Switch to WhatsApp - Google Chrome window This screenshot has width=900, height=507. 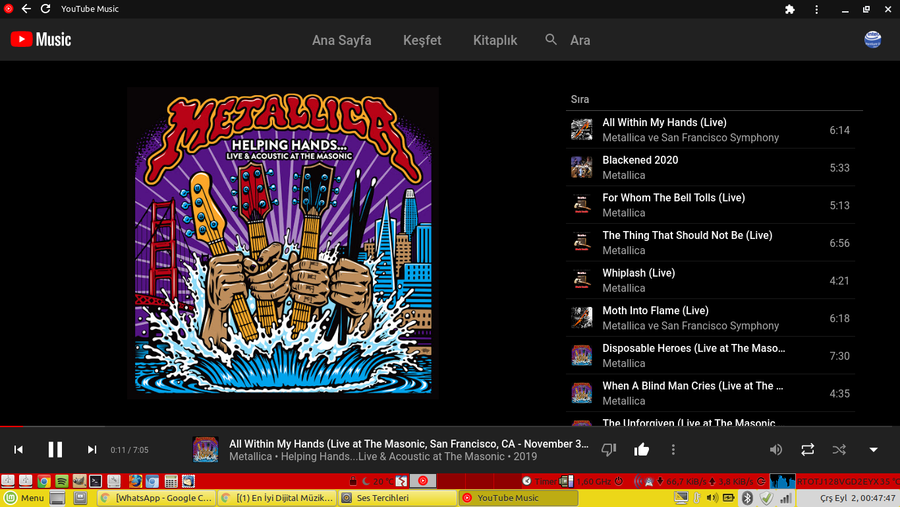pos(156,498)
